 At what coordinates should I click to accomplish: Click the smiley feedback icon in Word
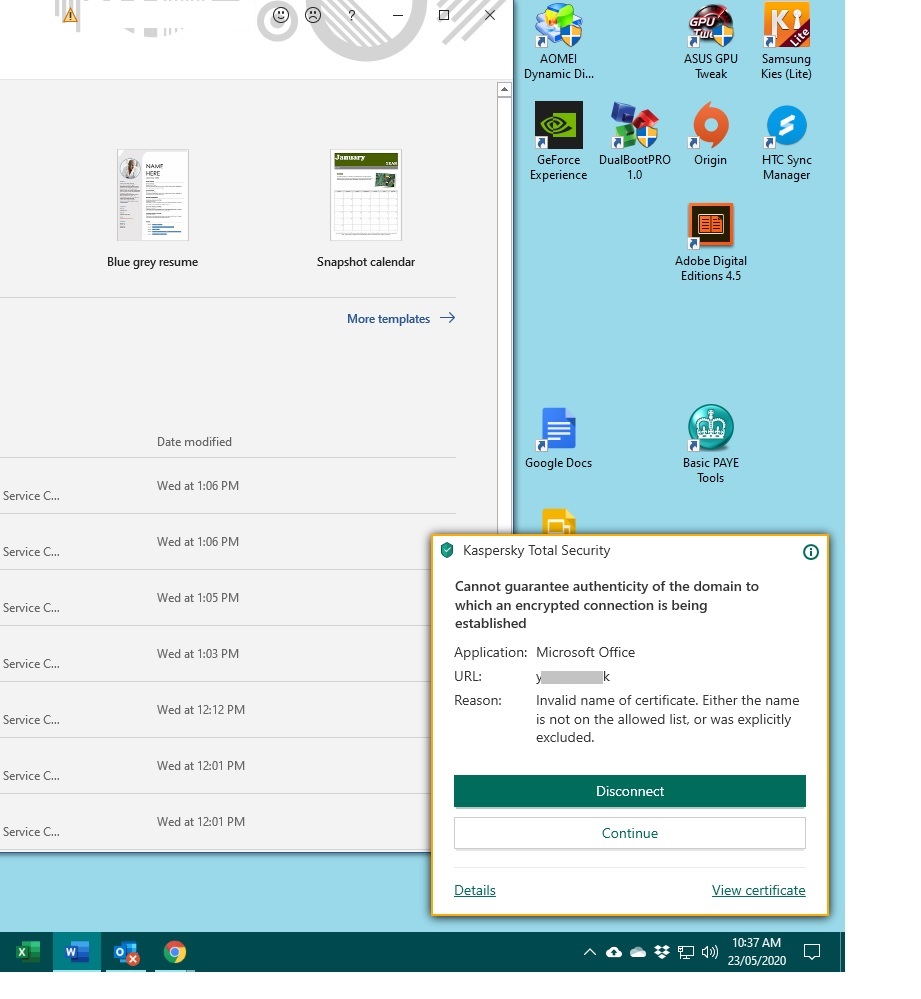point(280,15)
